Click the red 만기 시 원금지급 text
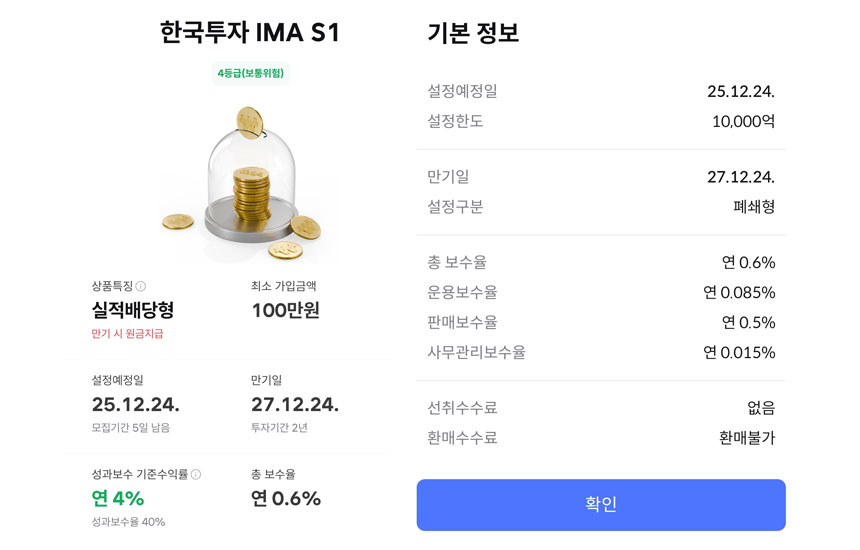860x550 pixels. point(127,334)
